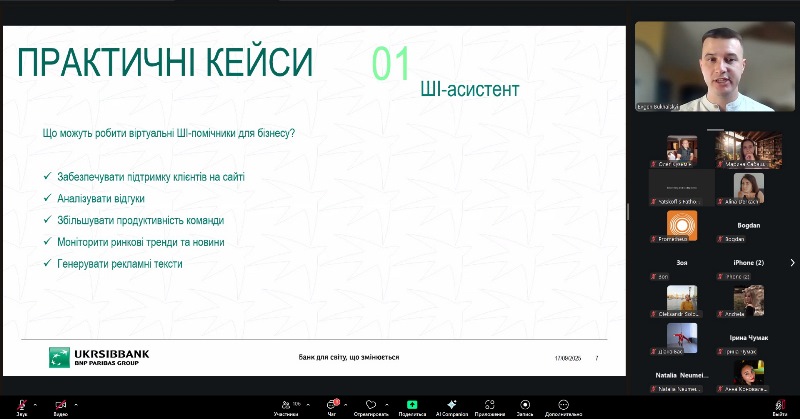The width and height of the screenshot is (800, 419).
Task: Click muted mic icon on iPhone (2) label
Action: coord(720,277)
